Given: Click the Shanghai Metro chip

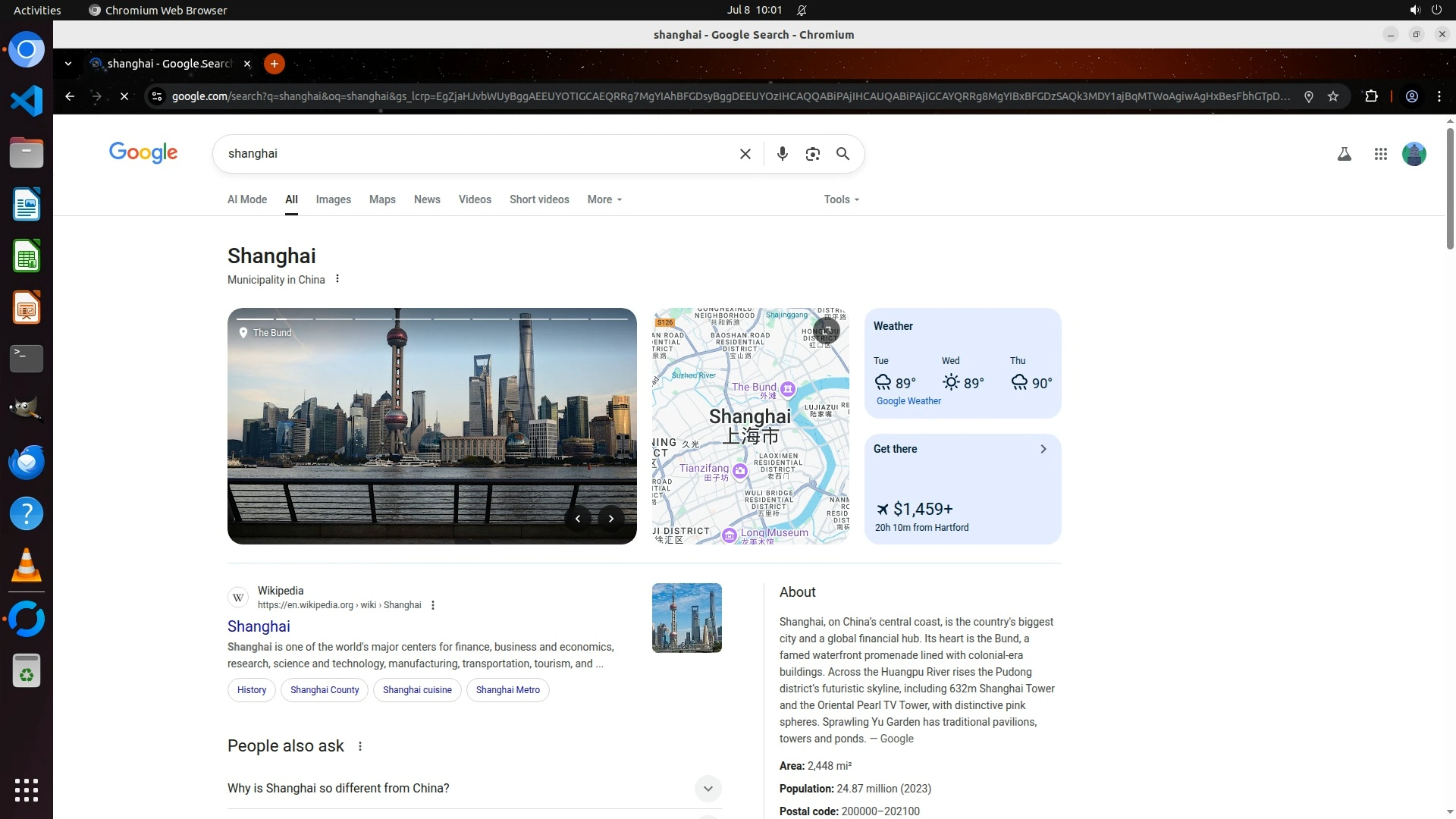Looking at the screenshot, I should tap(507, 690).
